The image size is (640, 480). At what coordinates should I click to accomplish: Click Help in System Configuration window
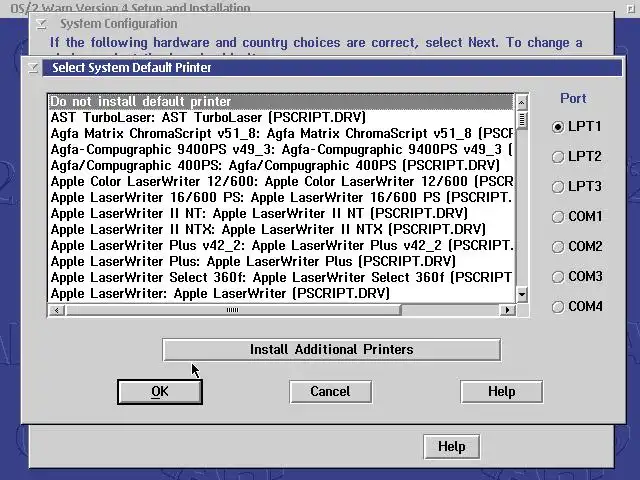[x=451, y=447]
